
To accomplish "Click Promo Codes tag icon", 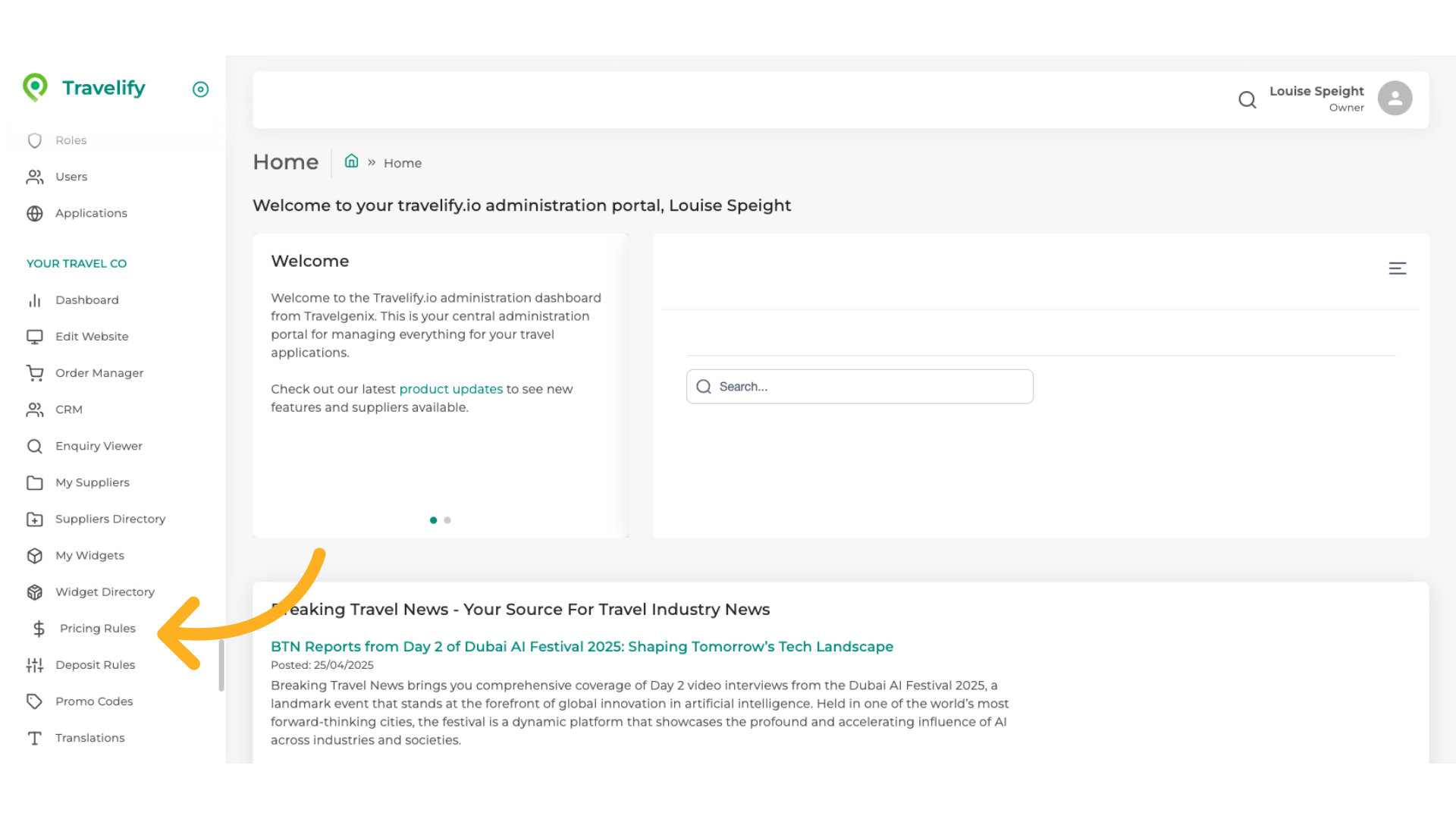I will pyautogui.click(x=35, y=701).
